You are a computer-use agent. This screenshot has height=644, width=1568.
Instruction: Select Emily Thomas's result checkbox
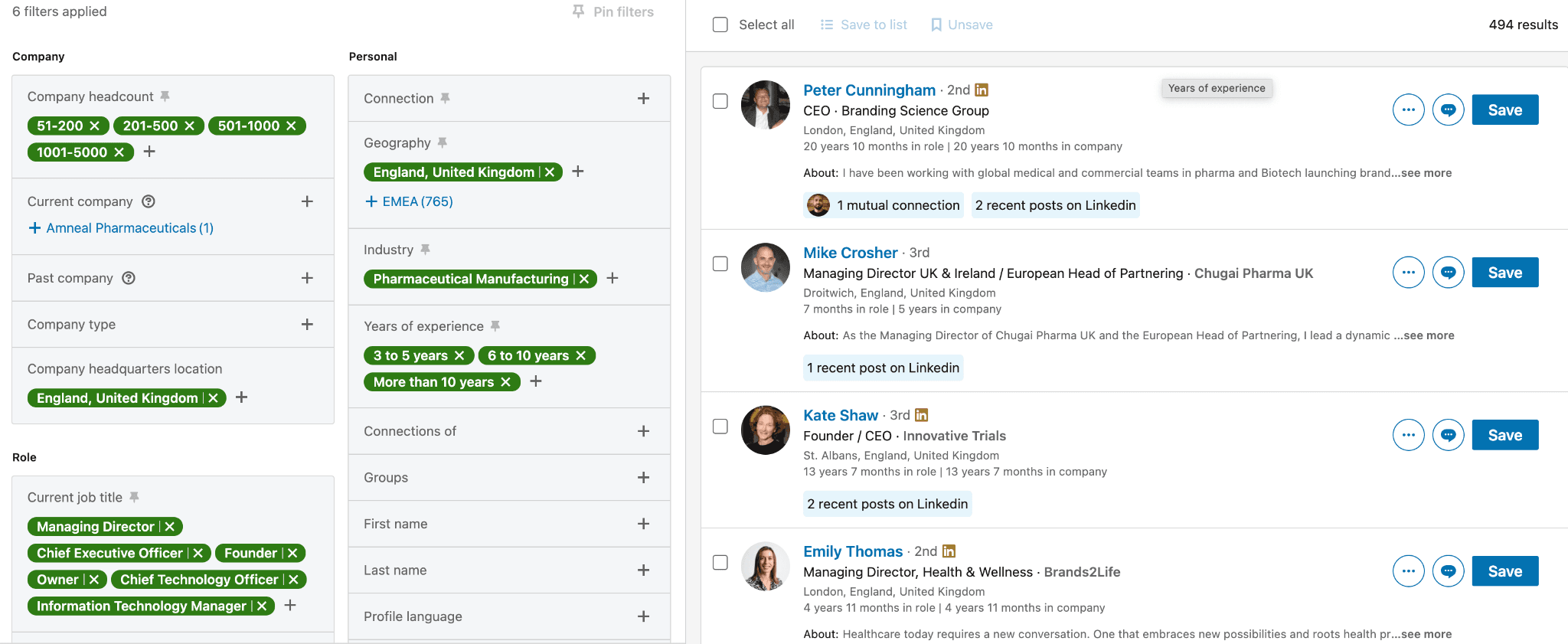pos(720,562)
